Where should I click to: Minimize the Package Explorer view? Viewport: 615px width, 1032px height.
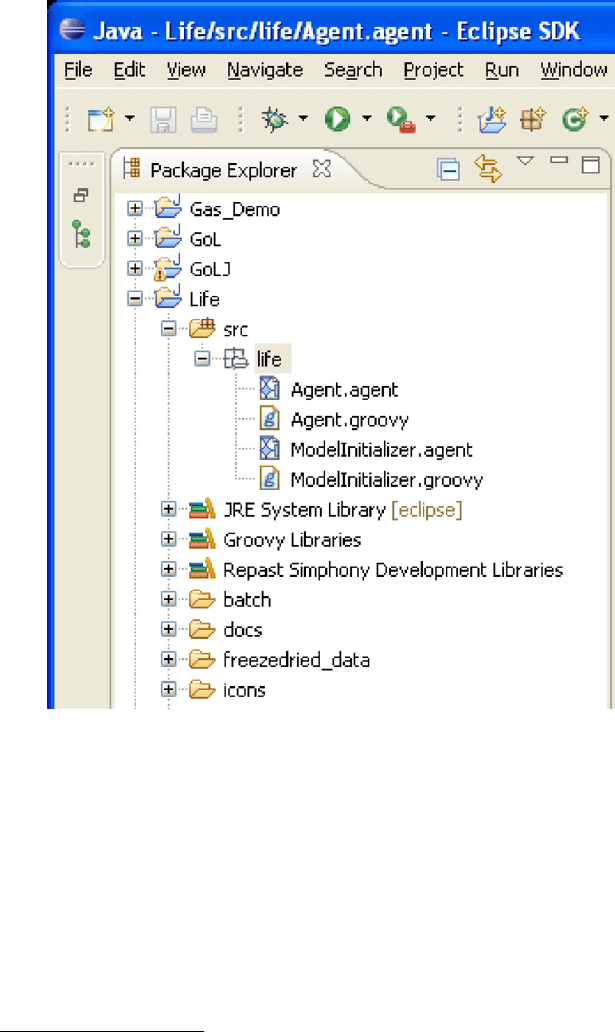(x=559, y=160)
